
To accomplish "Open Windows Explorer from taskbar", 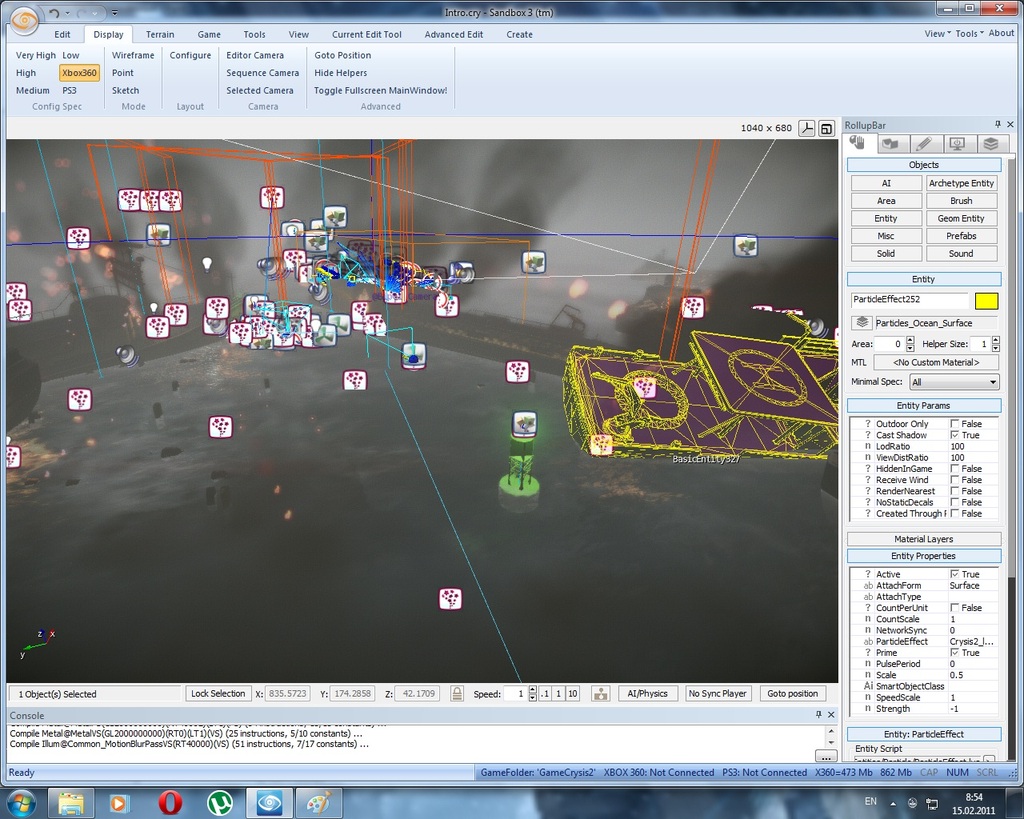I will click(x=71, y=803).
